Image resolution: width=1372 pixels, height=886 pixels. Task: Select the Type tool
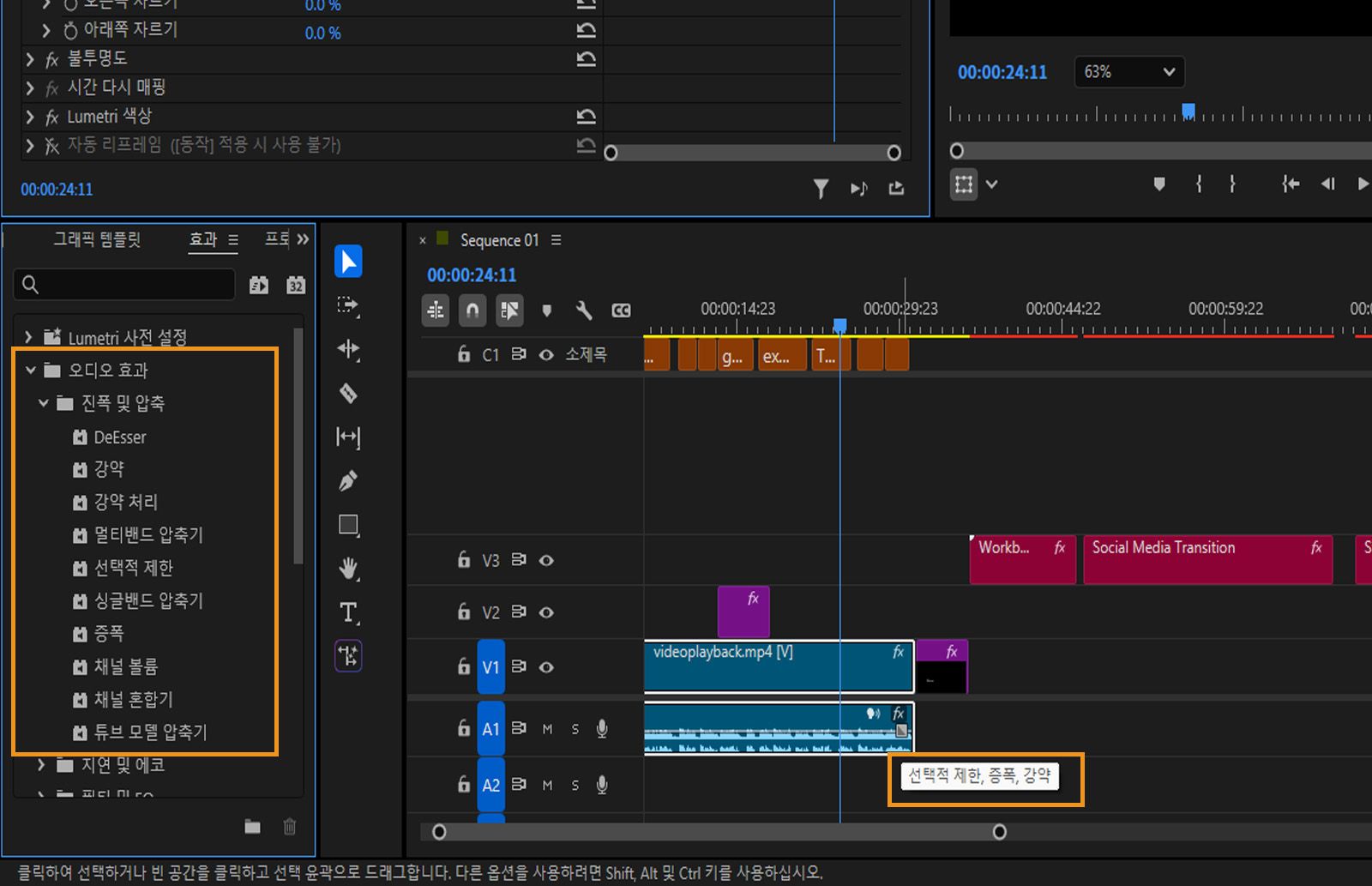pyautogui.click(x=347, y=612)
